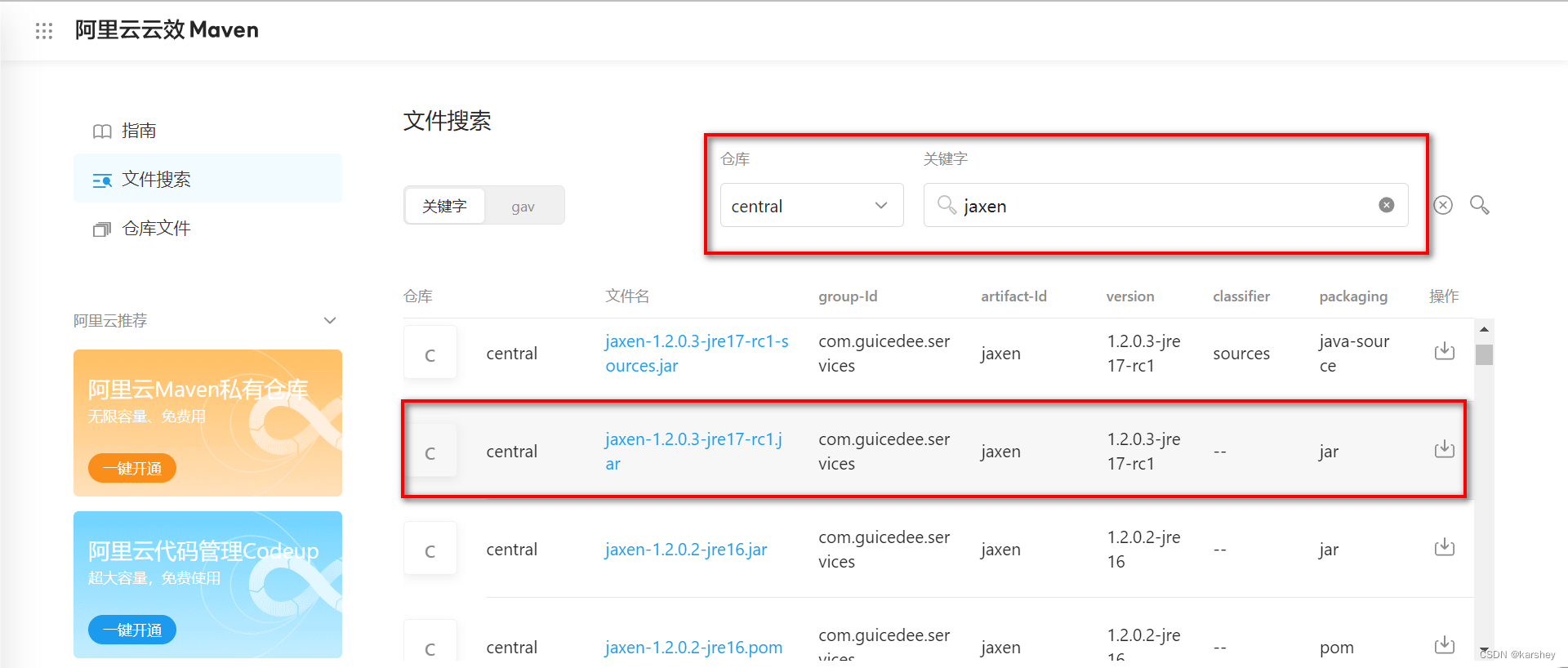Click 一键开通 on the Maven私有仓库 card
The height and width of the screenshot is (668, 1568).
point(132,468)
